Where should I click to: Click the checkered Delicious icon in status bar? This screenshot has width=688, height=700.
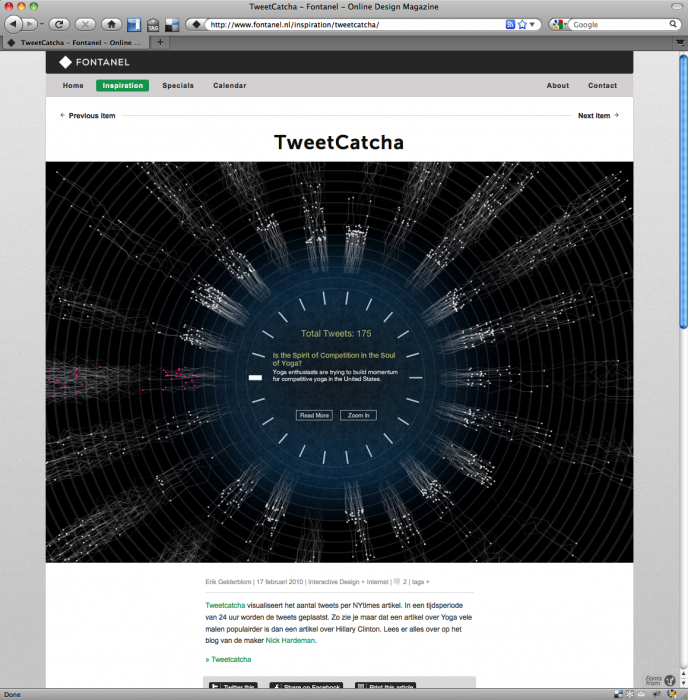pos(618,694)
